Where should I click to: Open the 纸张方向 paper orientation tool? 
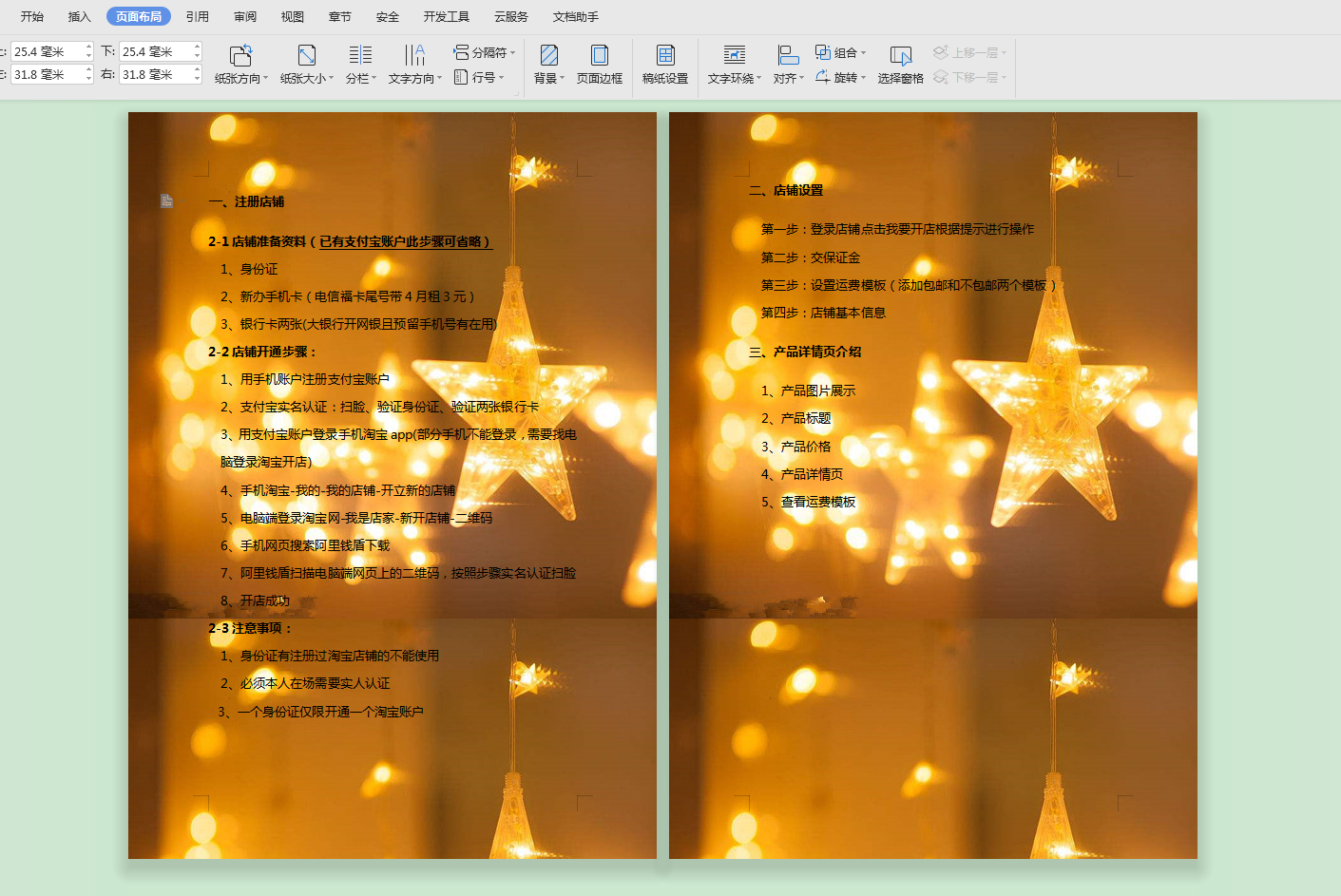(241, 64)
